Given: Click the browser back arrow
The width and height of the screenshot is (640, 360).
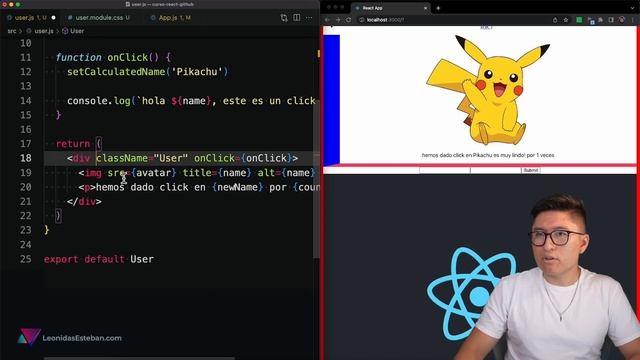Looking at the screenshot, I should tap(327, 20).
